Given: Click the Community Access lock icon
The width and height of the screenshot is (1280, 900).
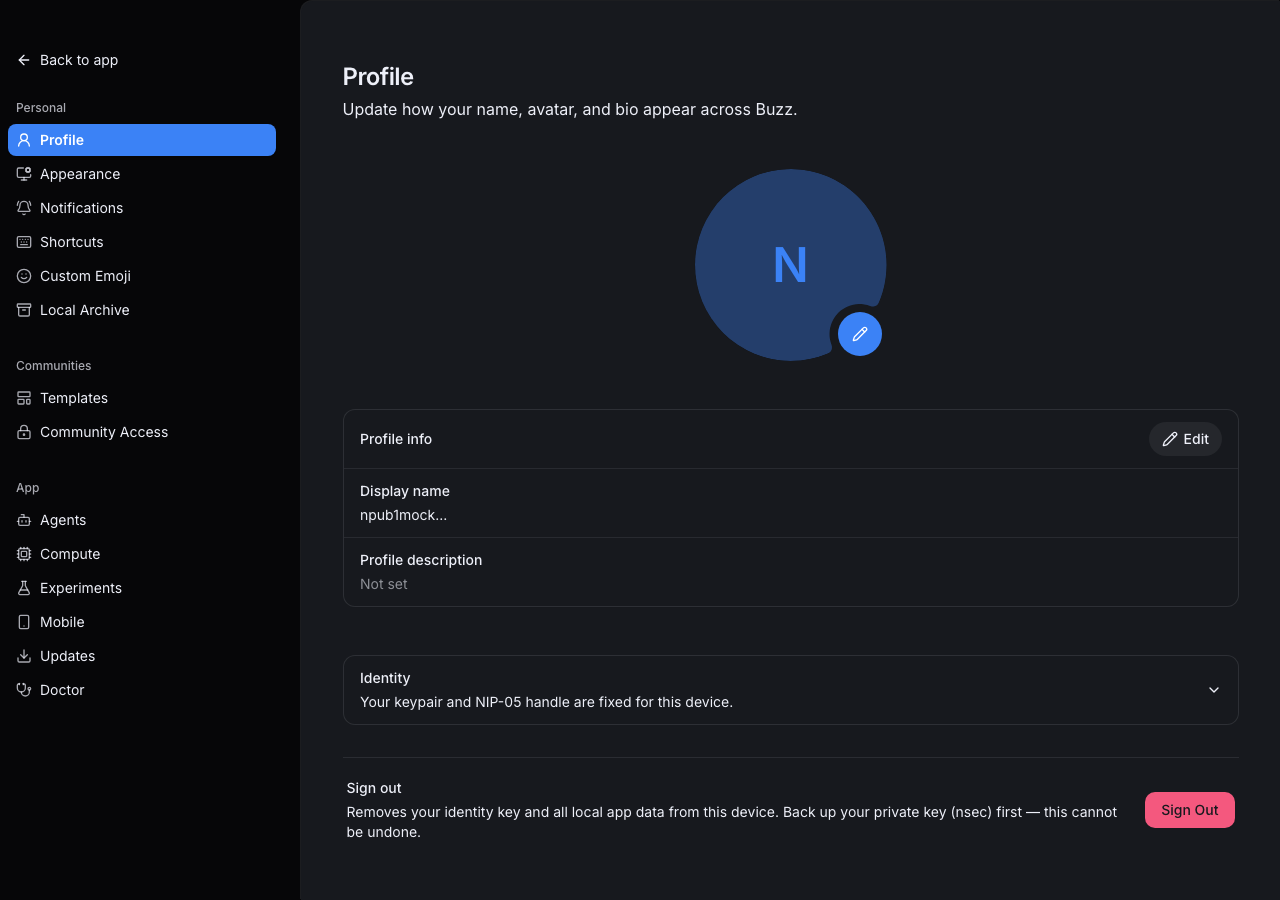Looking at the screenshot, I should click(24, 432).
